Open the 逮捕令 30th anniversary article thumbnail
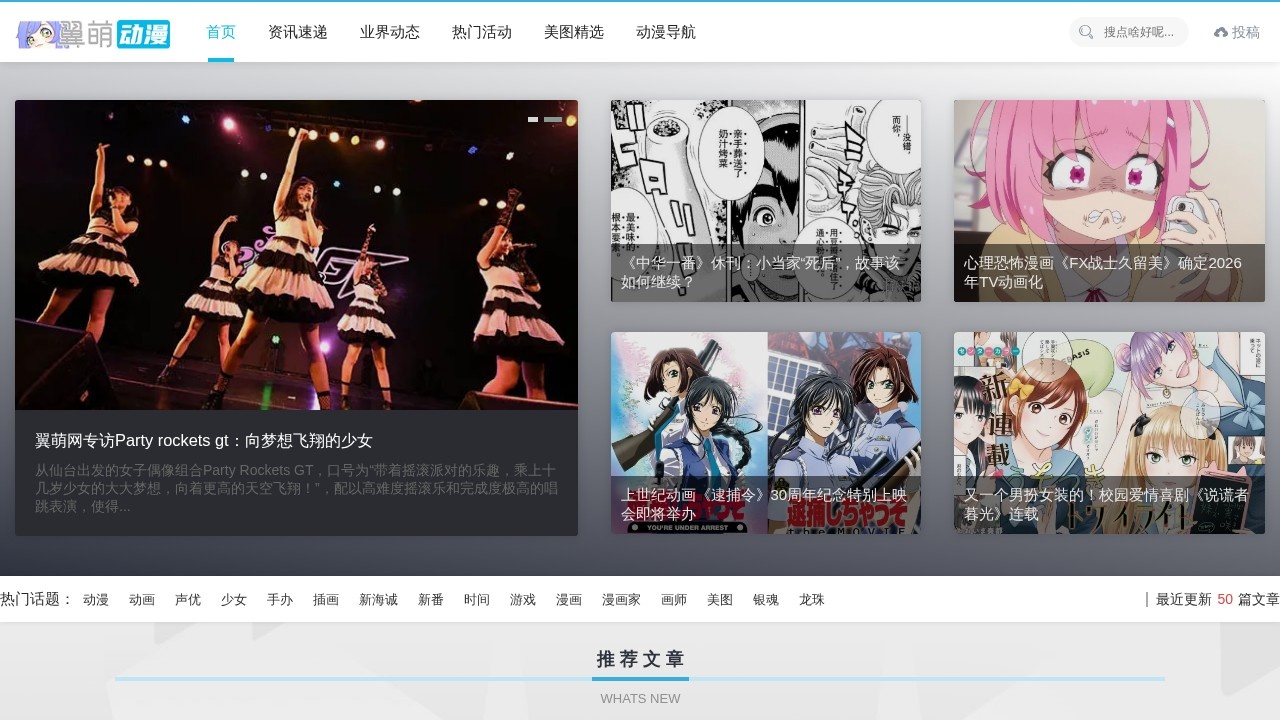Image resolution: width=1280 pixels, height=720 pixels. click(x=765, y=432)
